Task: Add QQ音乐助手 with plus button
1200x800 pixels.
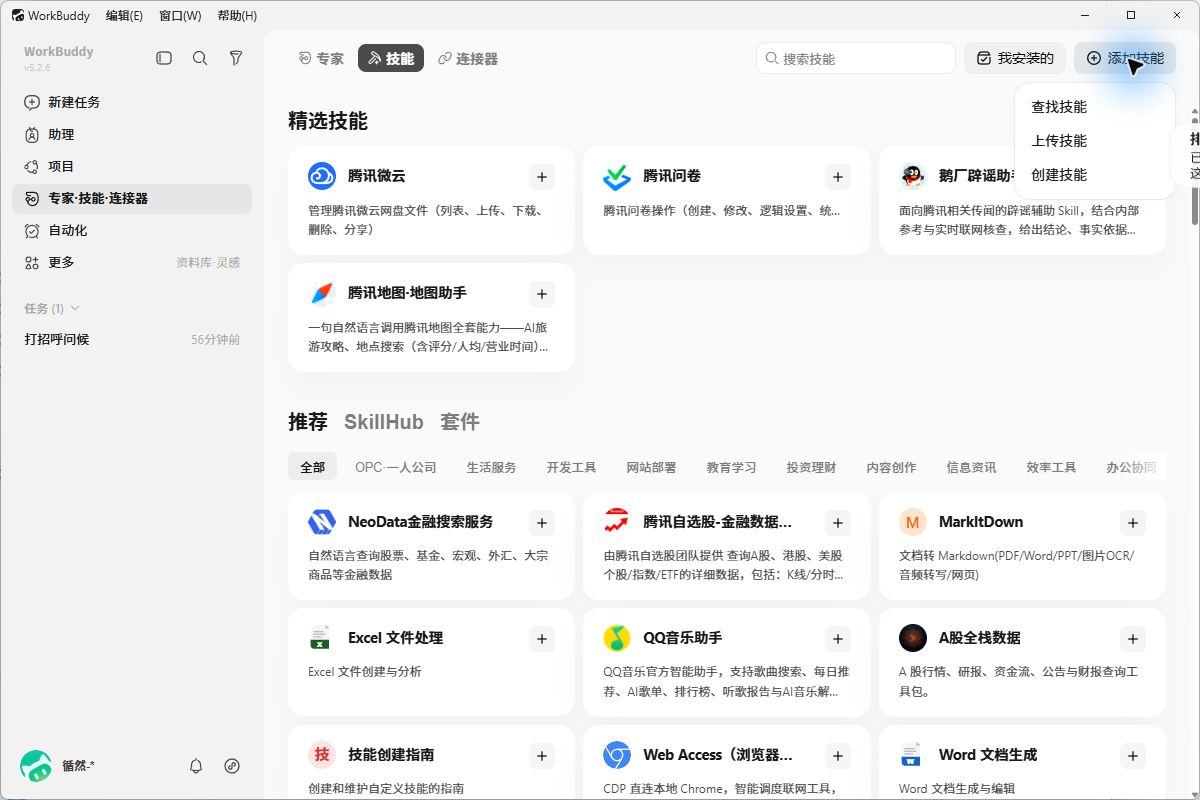Action: click(838, 638)
